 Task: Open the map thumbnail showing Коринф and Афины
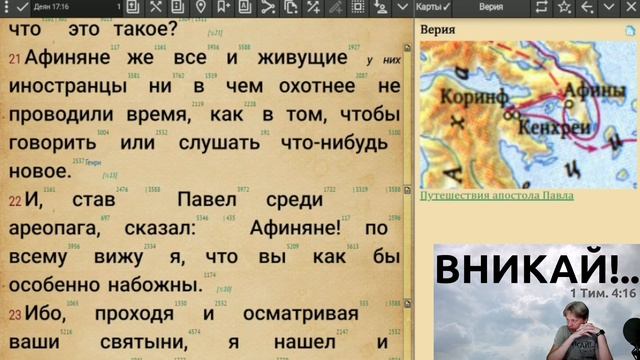click(x=529, y=114)
